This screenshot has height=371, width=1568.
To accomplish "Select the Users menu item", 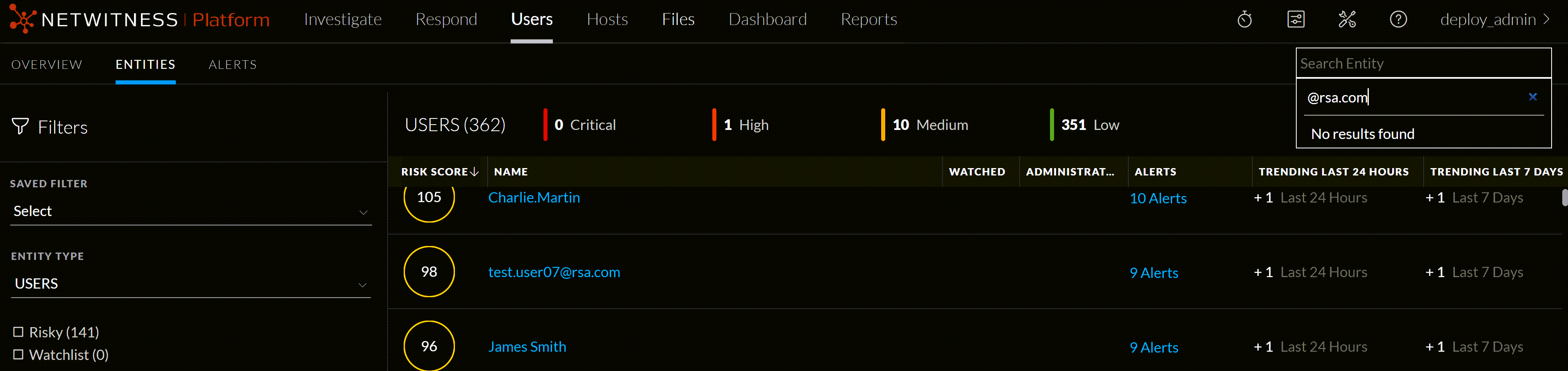I will click(x=532, y=20).
